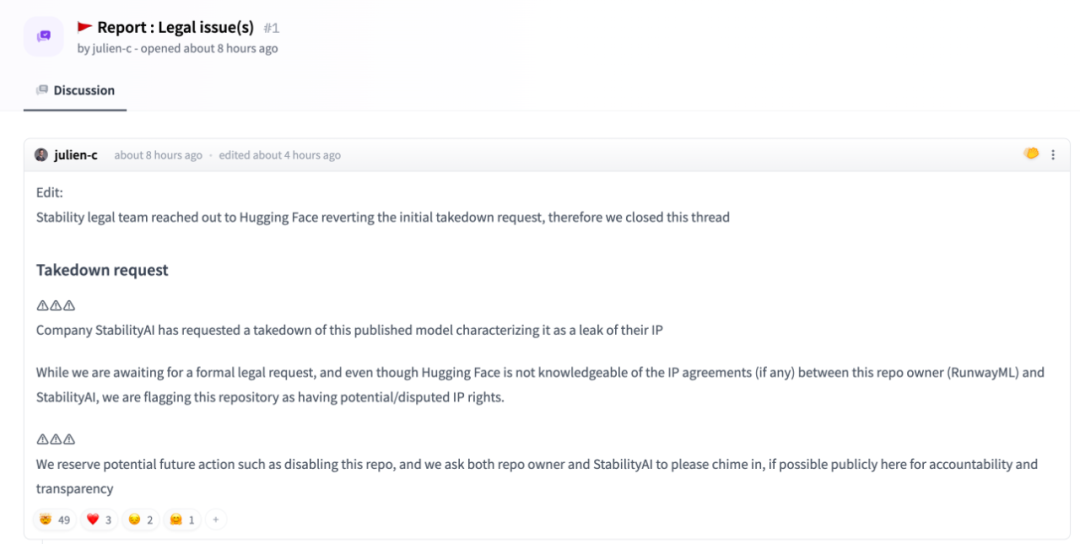The height and width of the screenshot is (544, 1080).
Task: Click the 'Takedown request' heading
Action: [102, 270]
